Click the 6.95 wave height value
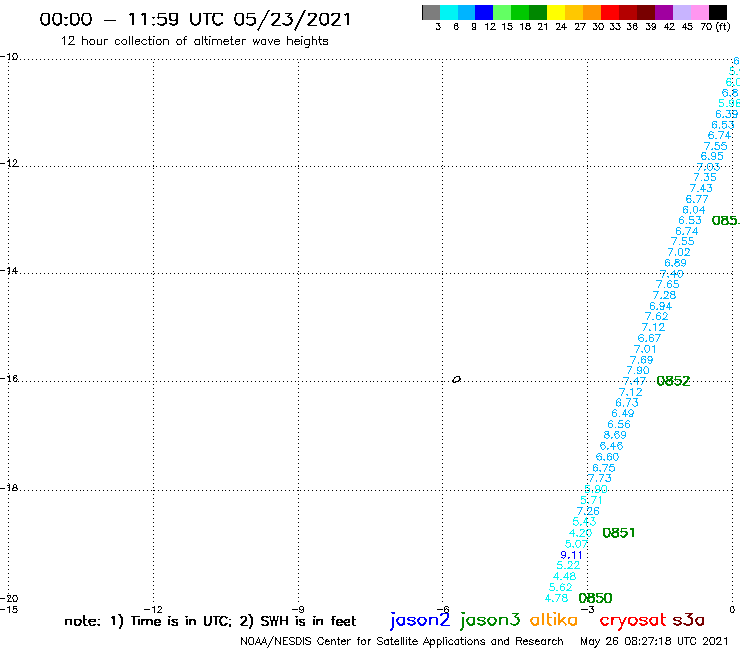The width and height of the screenshot is (740, 650). tap(712, 156)
